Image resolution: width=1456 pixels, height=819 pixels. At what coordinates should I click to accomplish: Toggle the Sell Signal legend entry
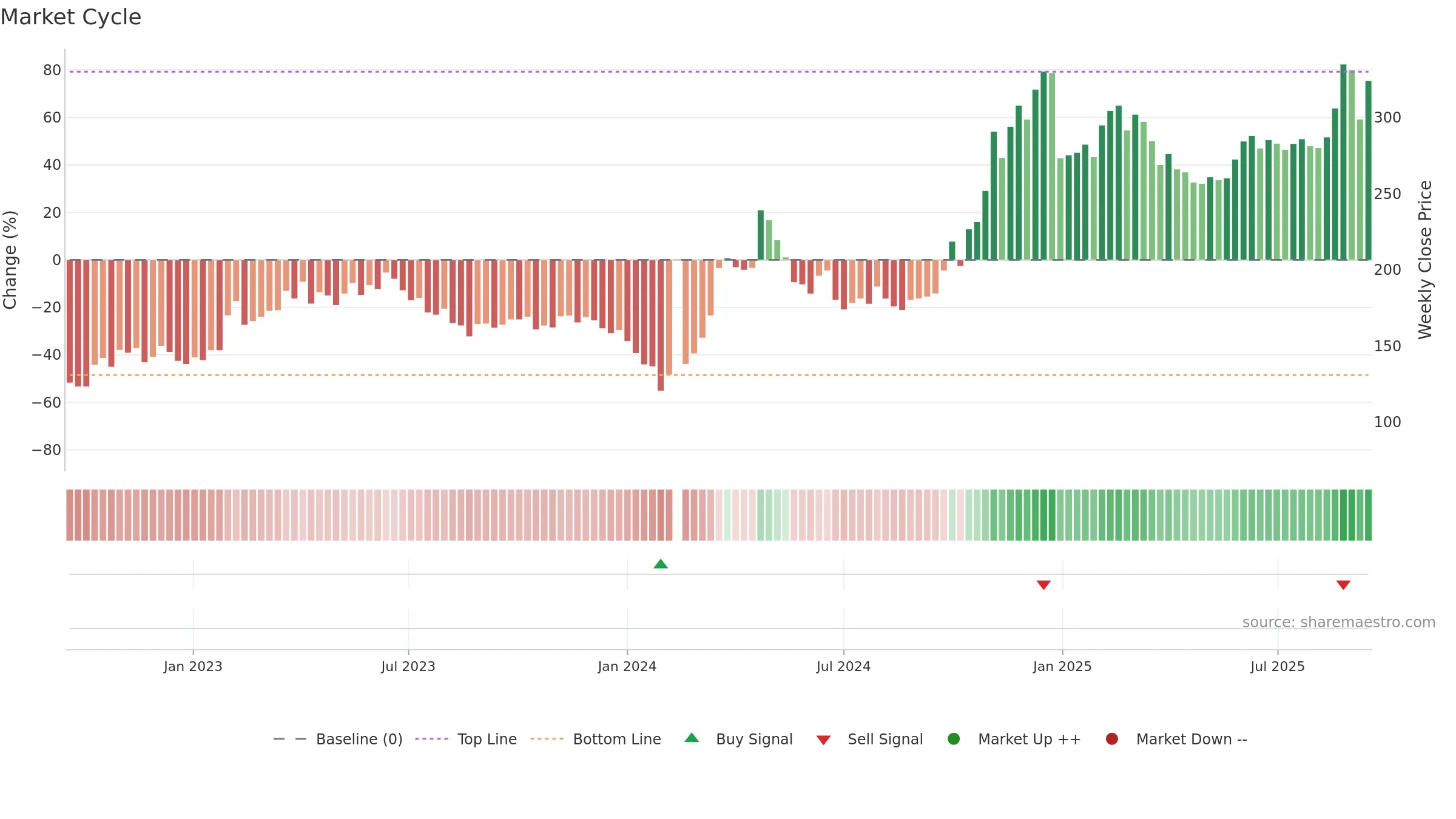(869, 739)
